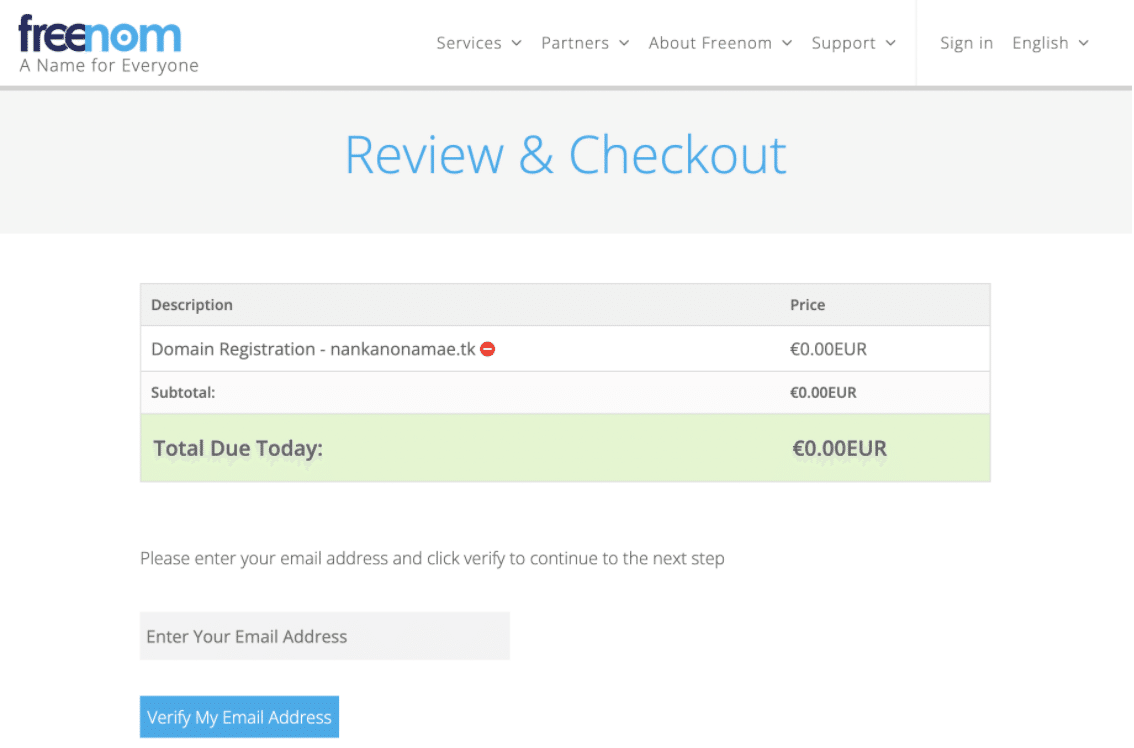
Task: Expand the English language dropdown
Action: [1050, 43]
